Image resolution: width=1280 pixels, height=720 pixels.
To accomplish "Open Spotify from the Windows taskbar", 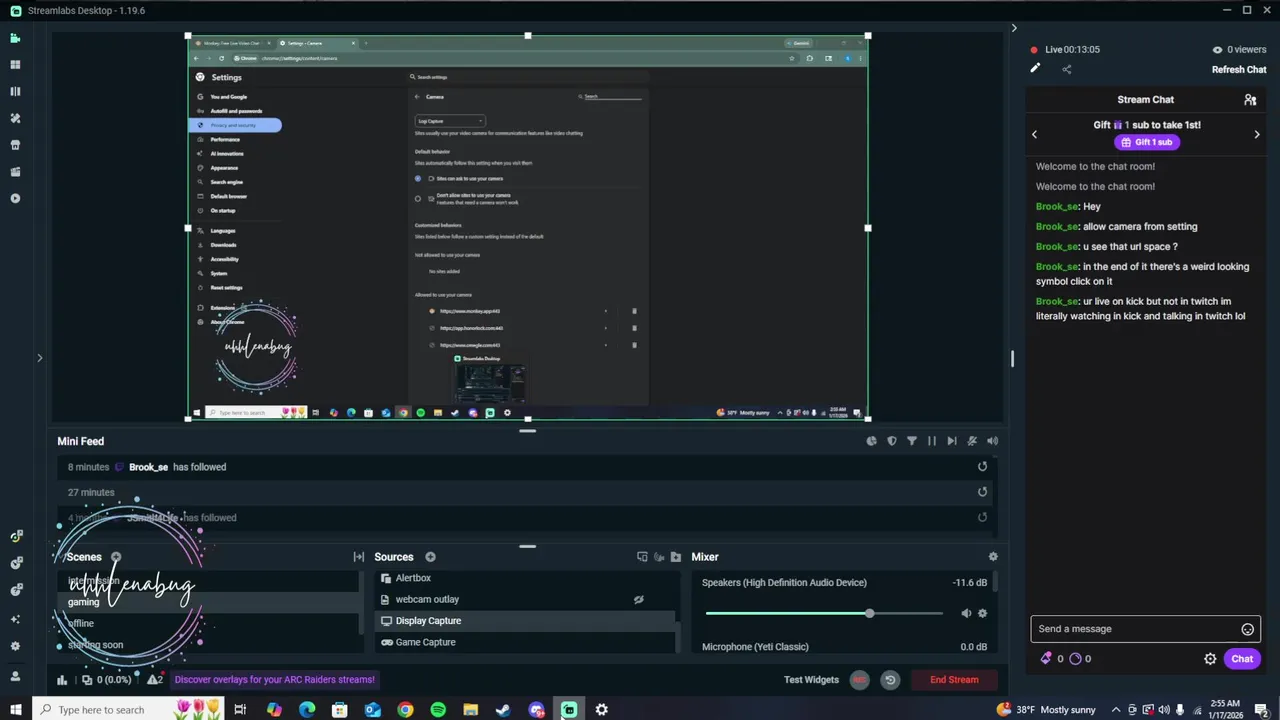I will tap(438, 710).
